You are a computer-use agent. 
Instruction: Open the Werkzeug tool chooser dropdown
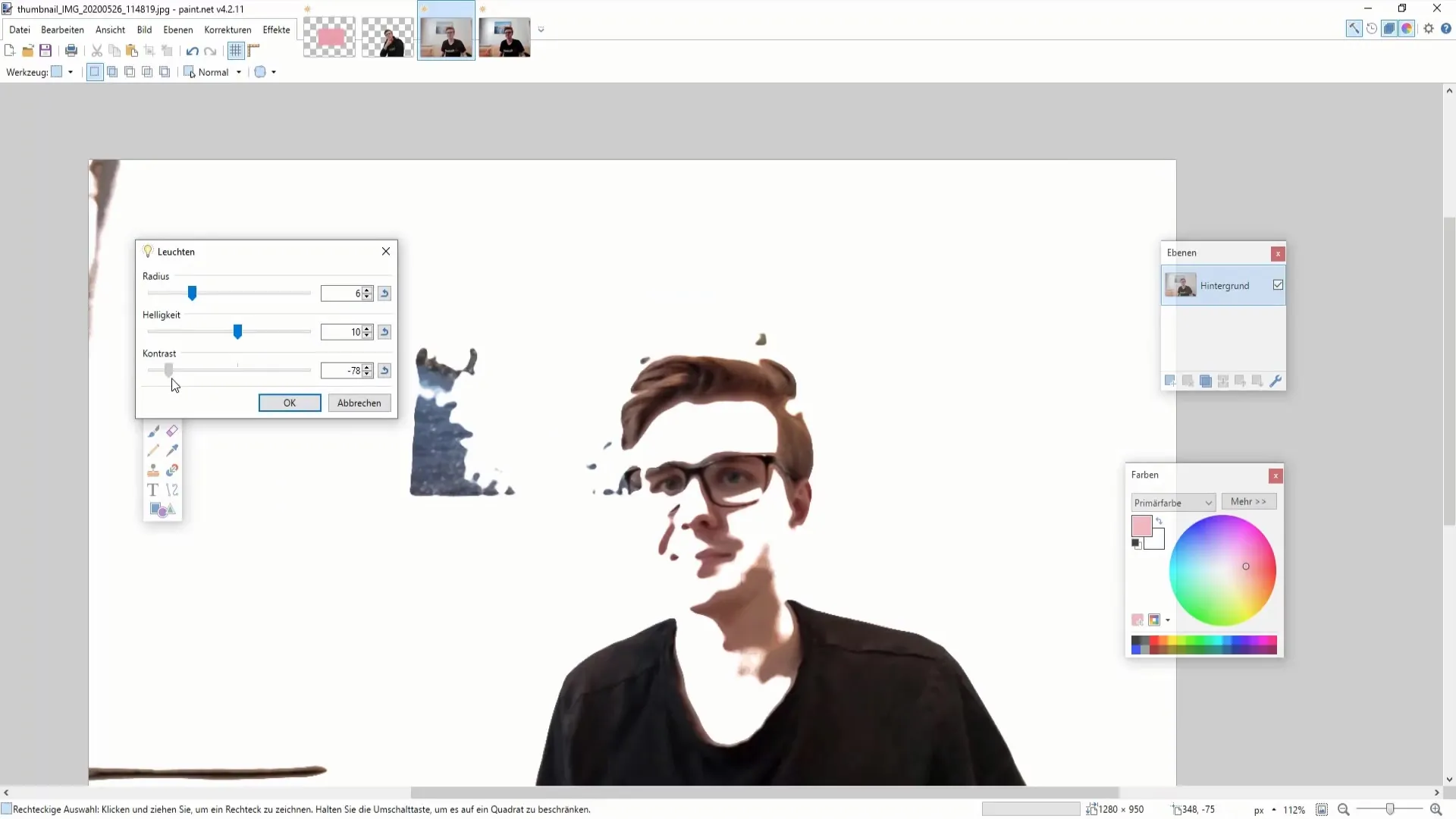[x=62, y=72]
